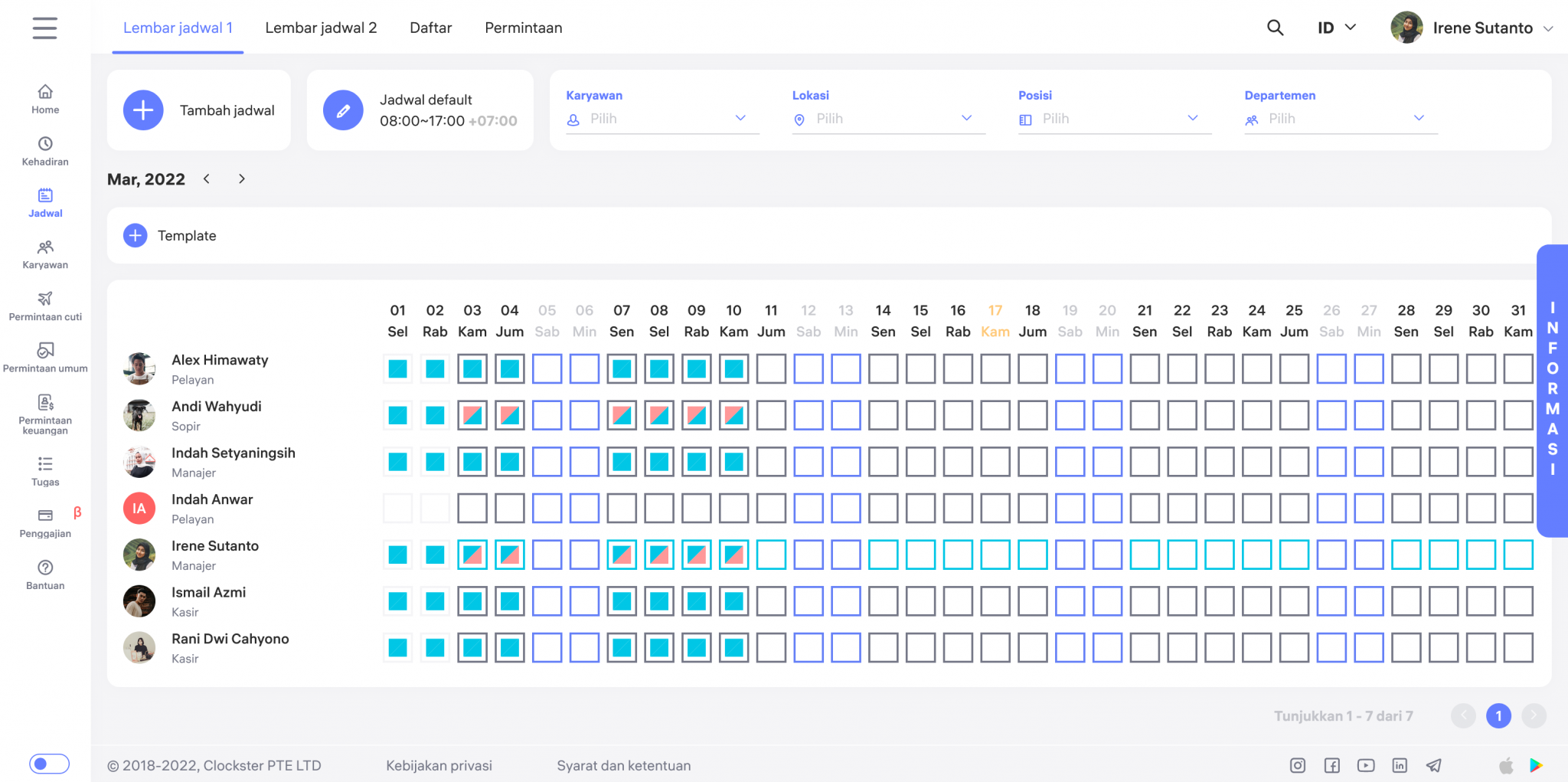Click the Template add button
This screenshot has width=1568, height=782.
136,236
